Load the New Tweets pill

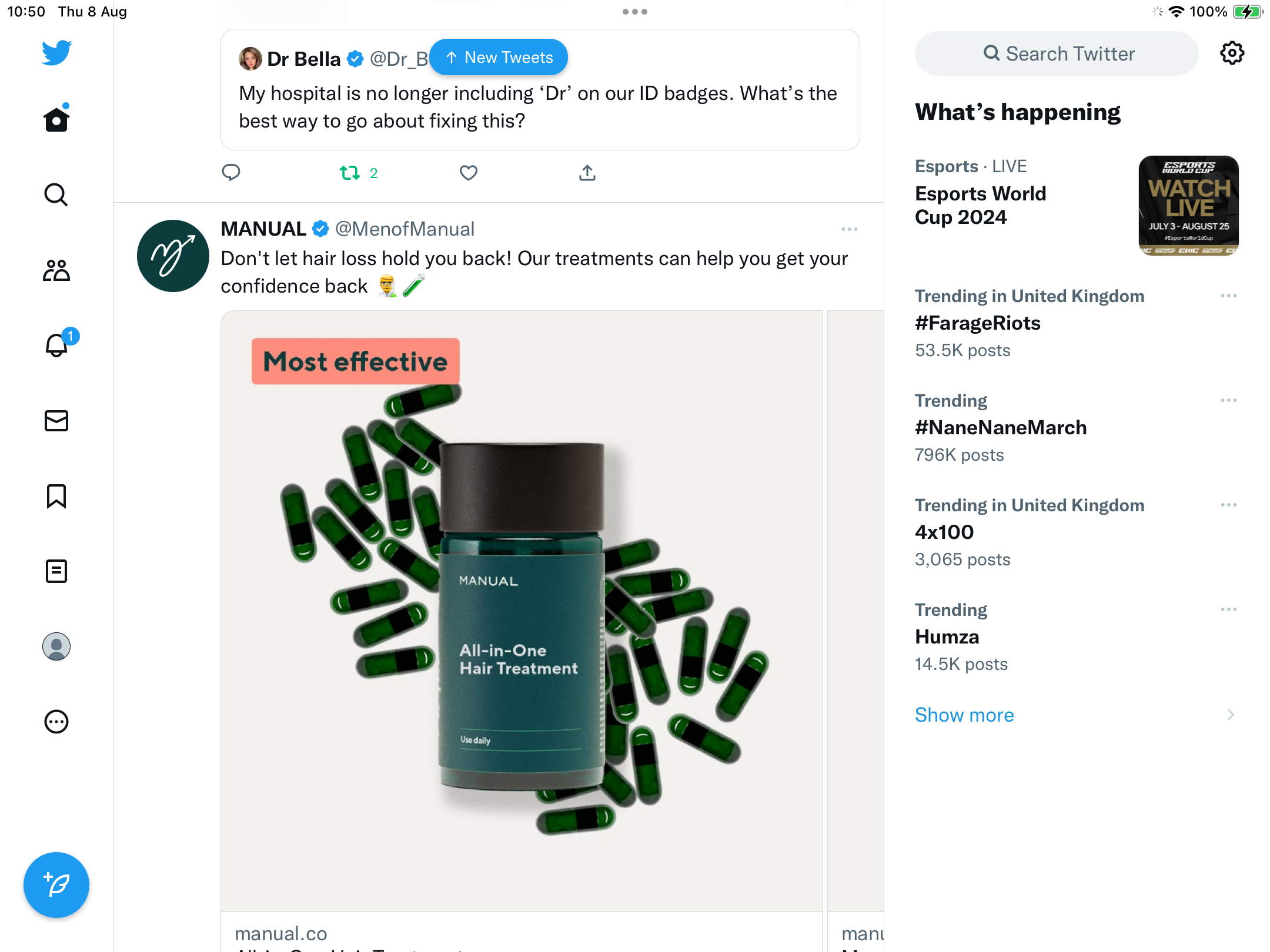tap(499, 57)
